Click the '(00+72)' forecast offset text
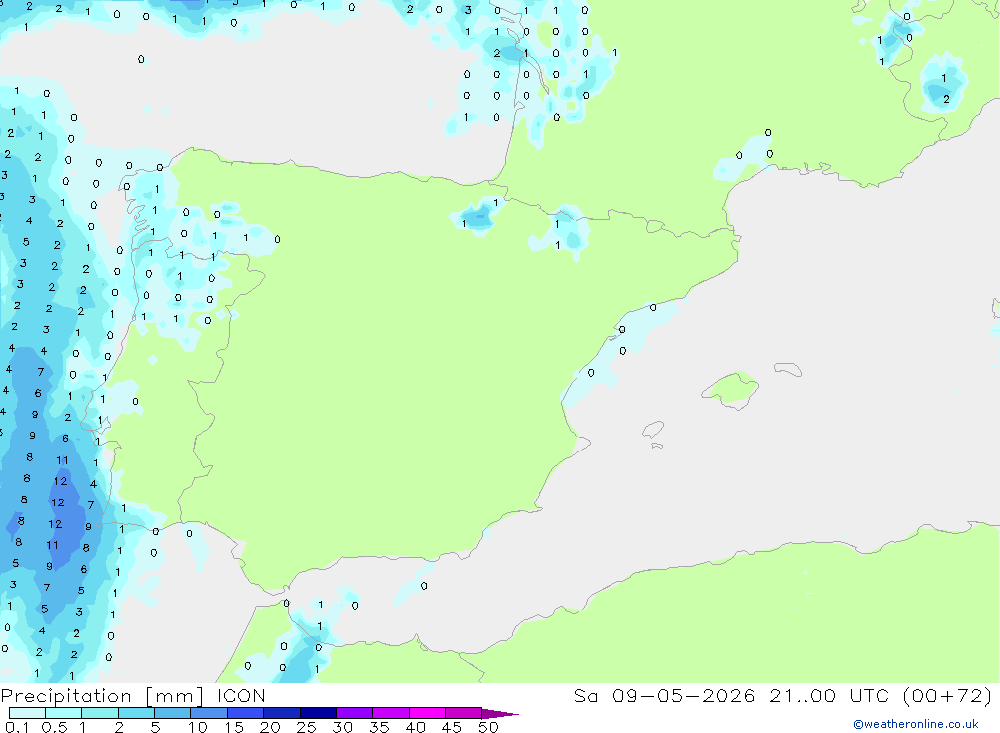The image size is (1000, 733). click(x=948, y=696)
